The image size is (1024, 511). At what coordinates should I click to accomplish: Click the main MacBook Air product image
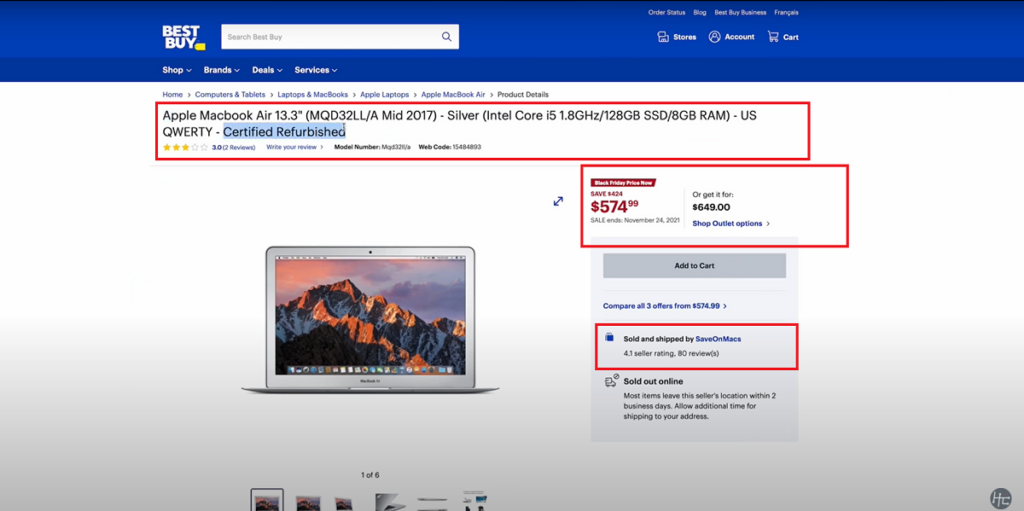point(370,320)
